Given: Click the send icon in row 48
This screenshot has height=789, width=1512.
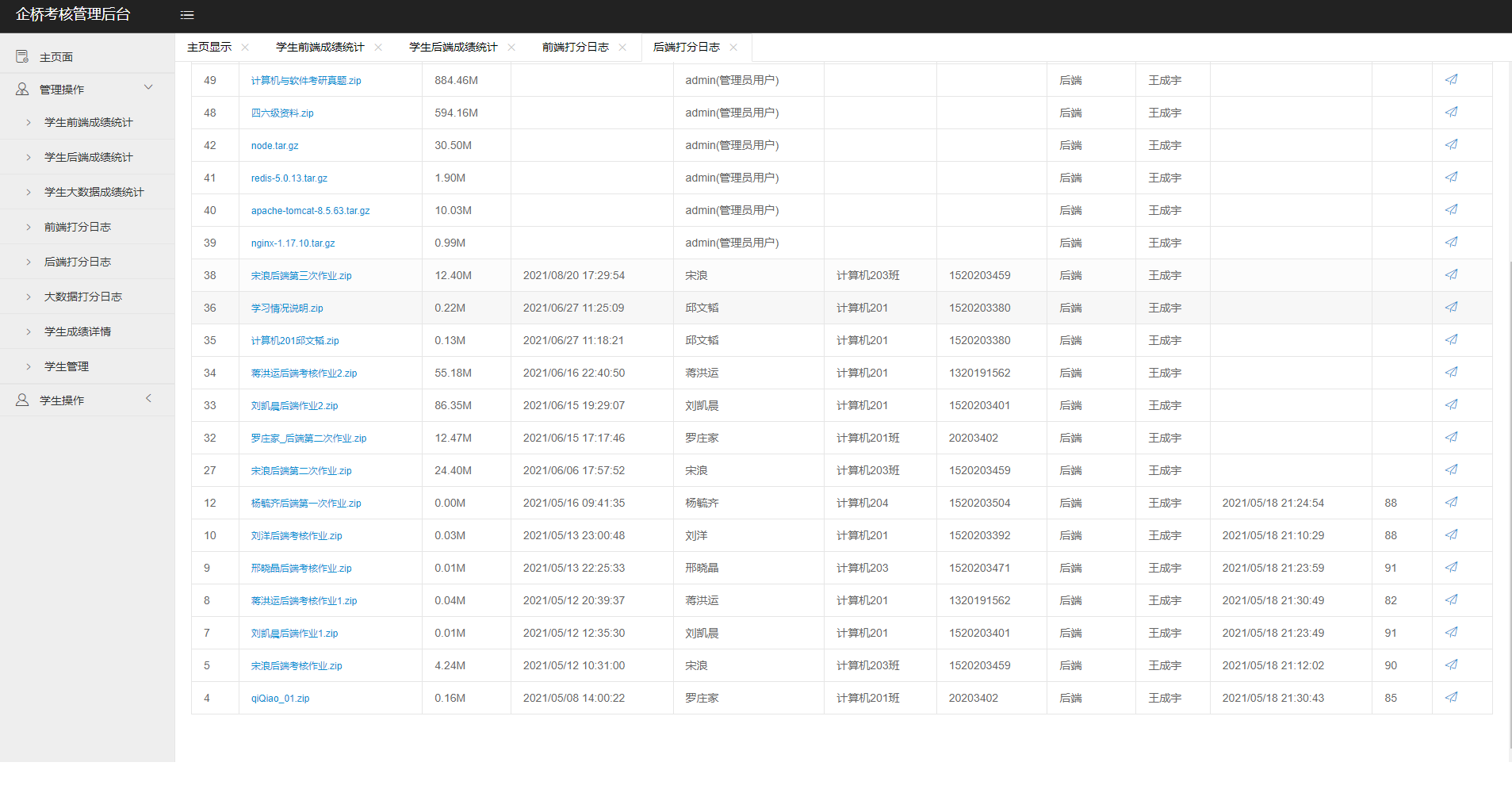Looking at the screenshot, I should pos(1451,112).
